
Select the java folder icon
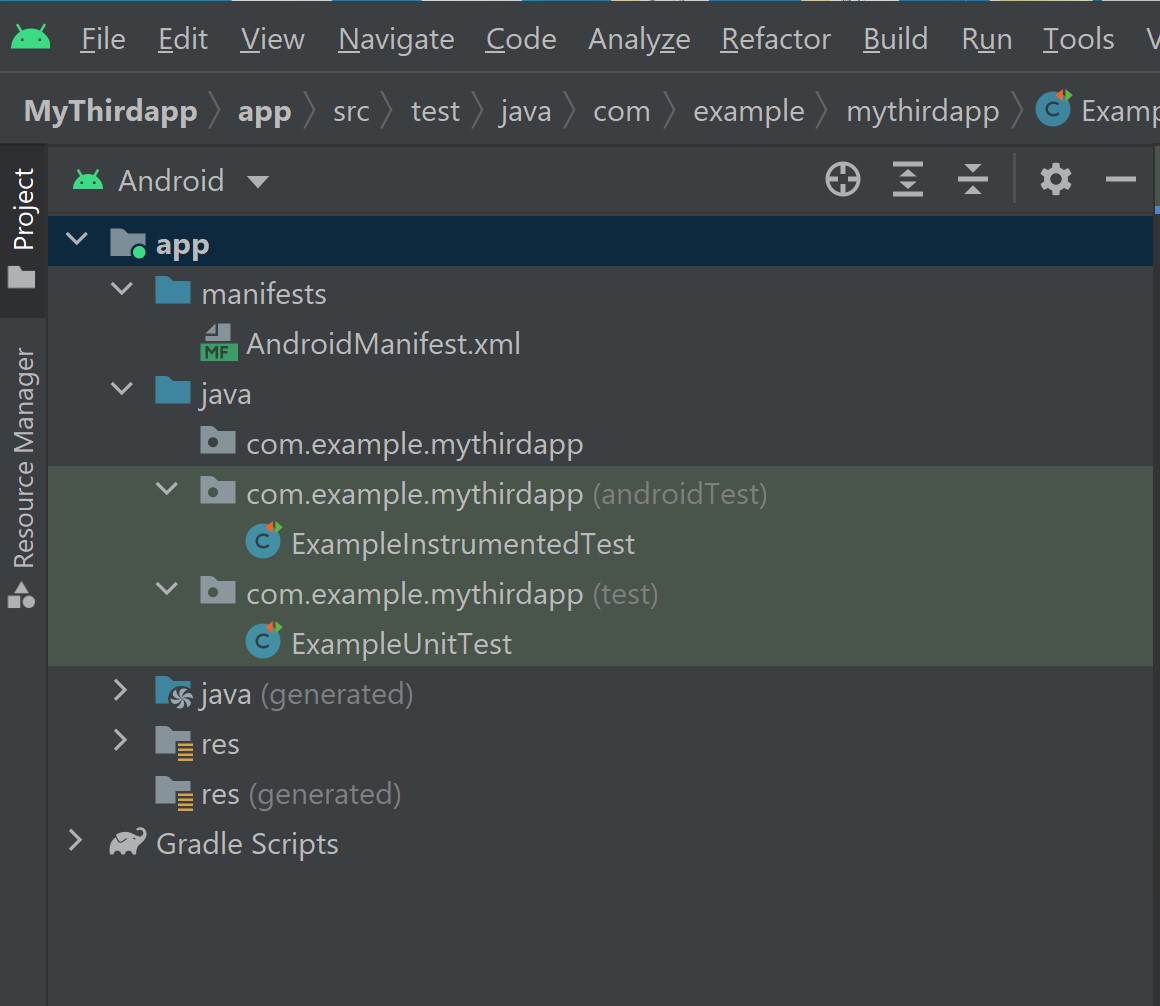pos(173,391)
